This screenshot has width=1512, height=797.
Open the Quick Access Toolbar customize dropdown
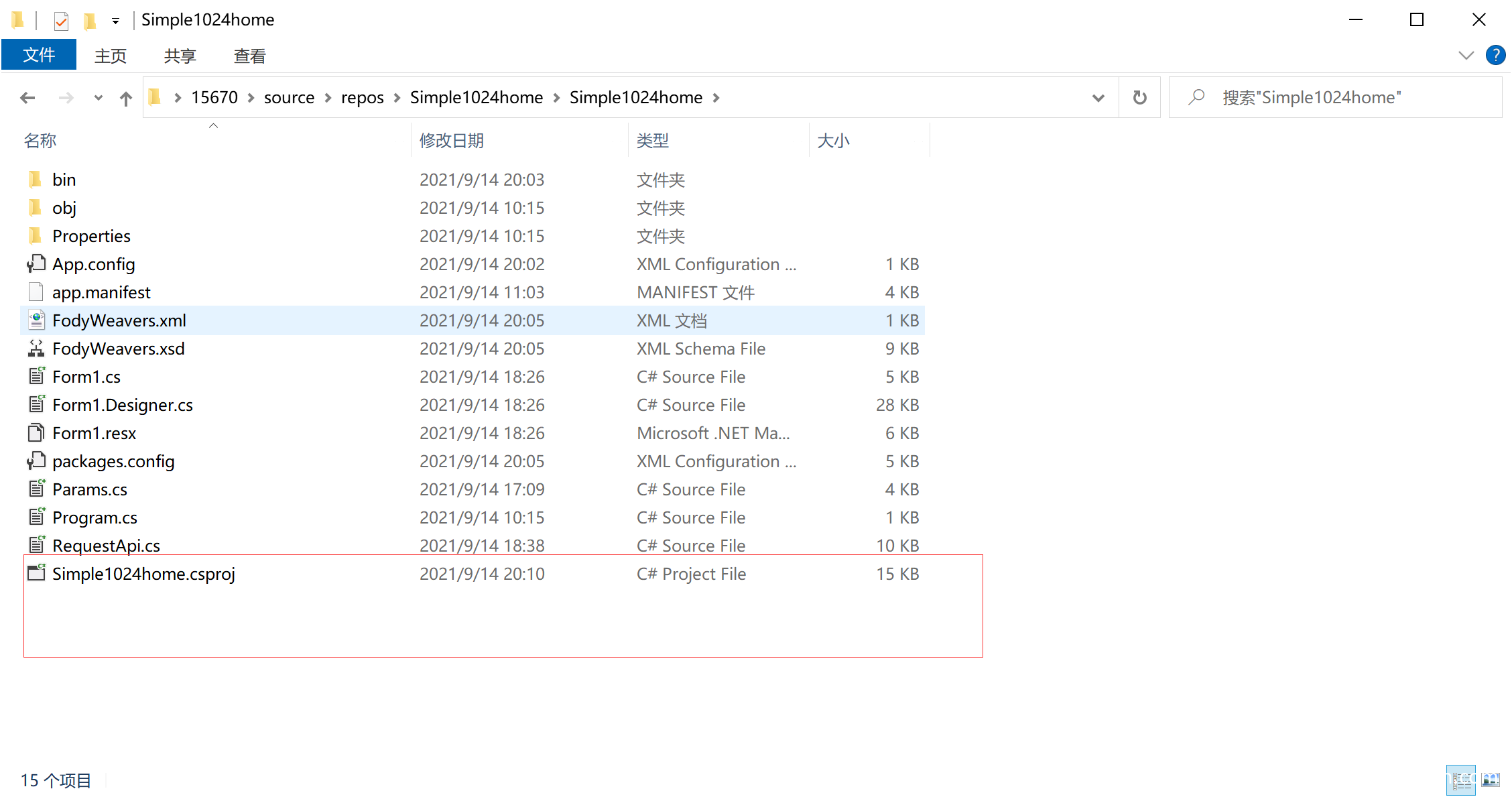point(115,20)
